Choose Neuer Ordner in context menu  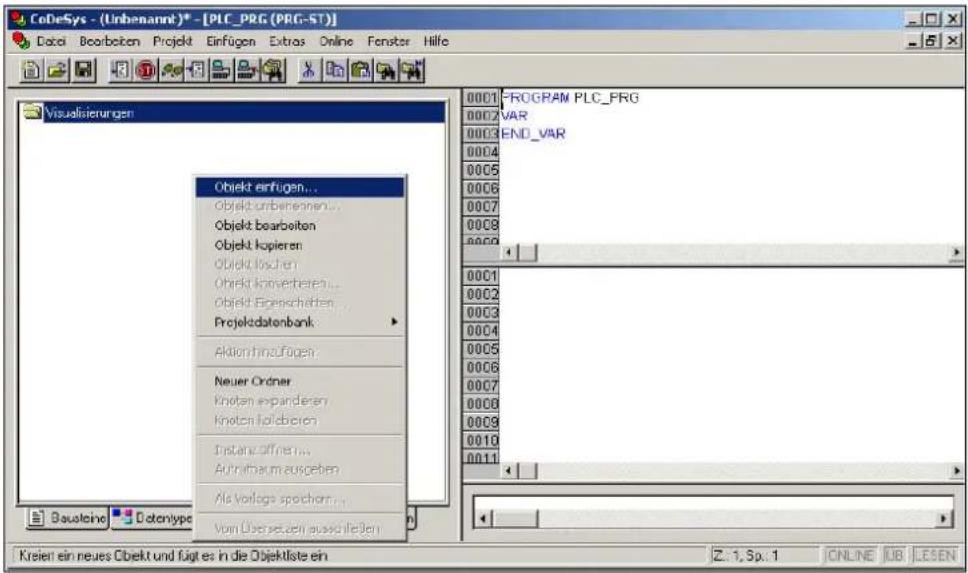300,381
